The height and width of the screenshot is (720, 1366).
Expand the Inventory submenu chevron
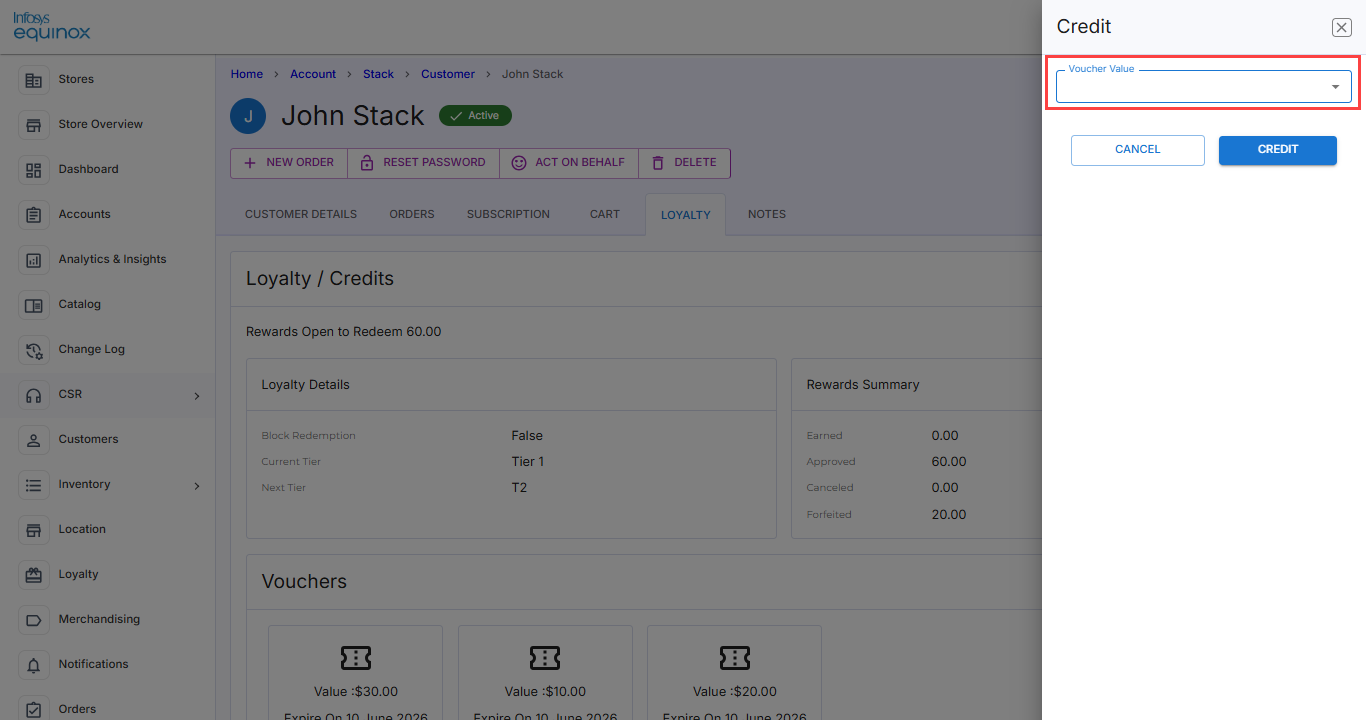pyautogui.click(x=197, y=486)
